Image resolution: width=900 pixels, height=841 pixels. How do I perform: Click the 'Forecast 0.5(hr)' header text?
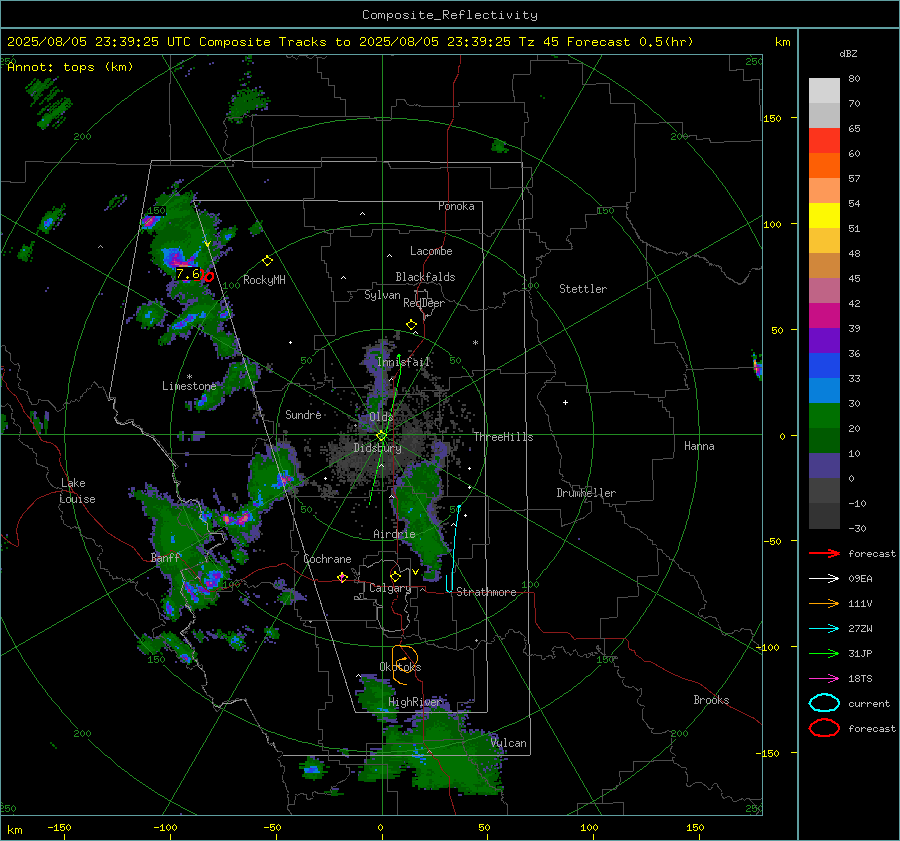[x=630, y=42]
